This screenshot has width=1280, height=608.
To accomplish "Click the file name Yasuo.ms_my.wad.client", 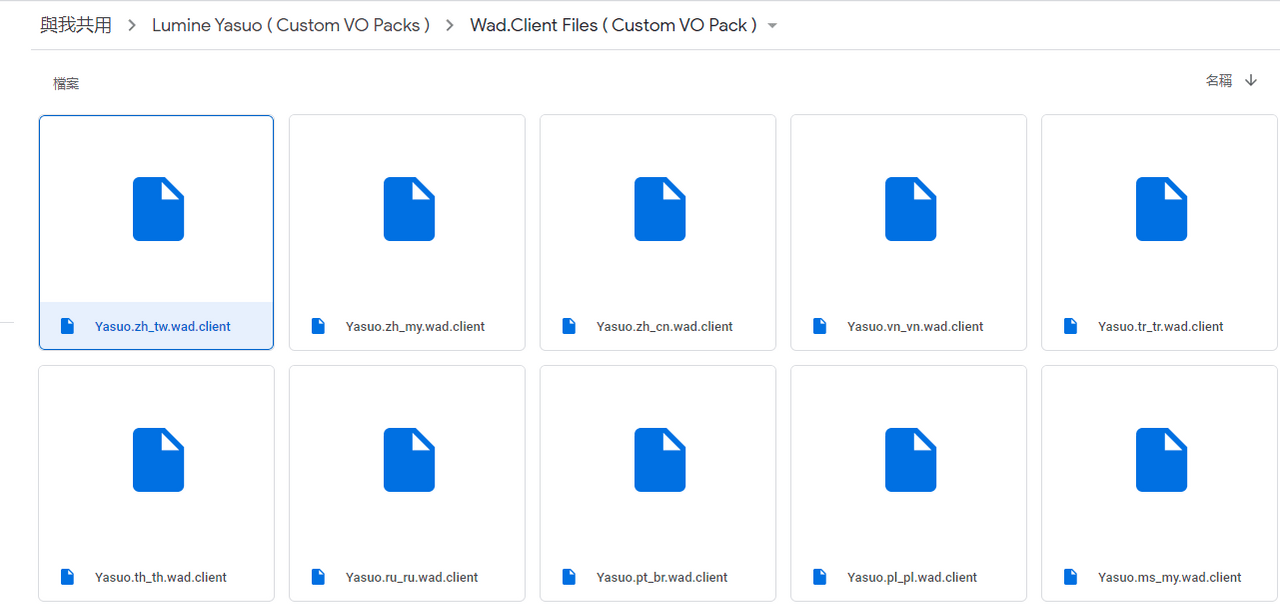I will [1170, 578].
